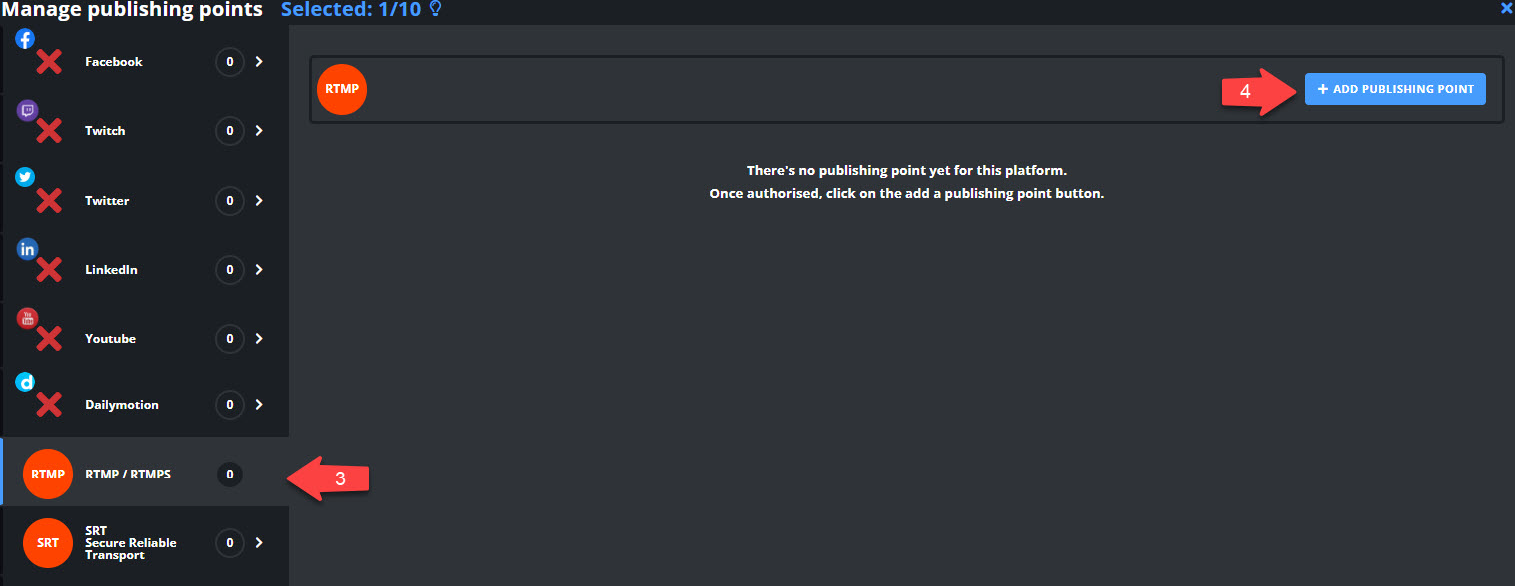Click the Twitter bird icon
Viewport: 1515px width, 586px height.
pos(25,177)
